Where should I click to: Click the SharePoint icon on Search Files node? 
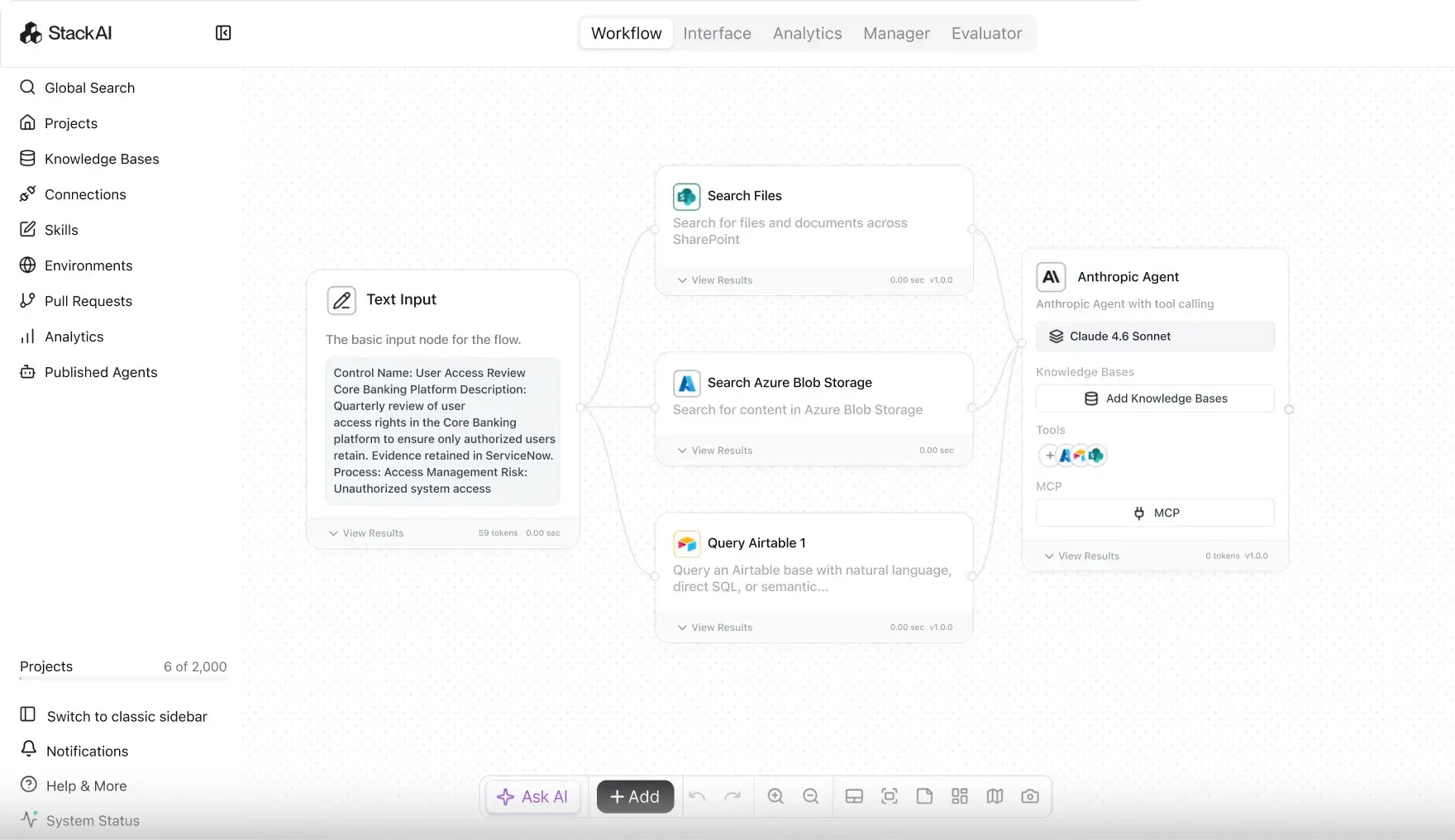[686, 197]
